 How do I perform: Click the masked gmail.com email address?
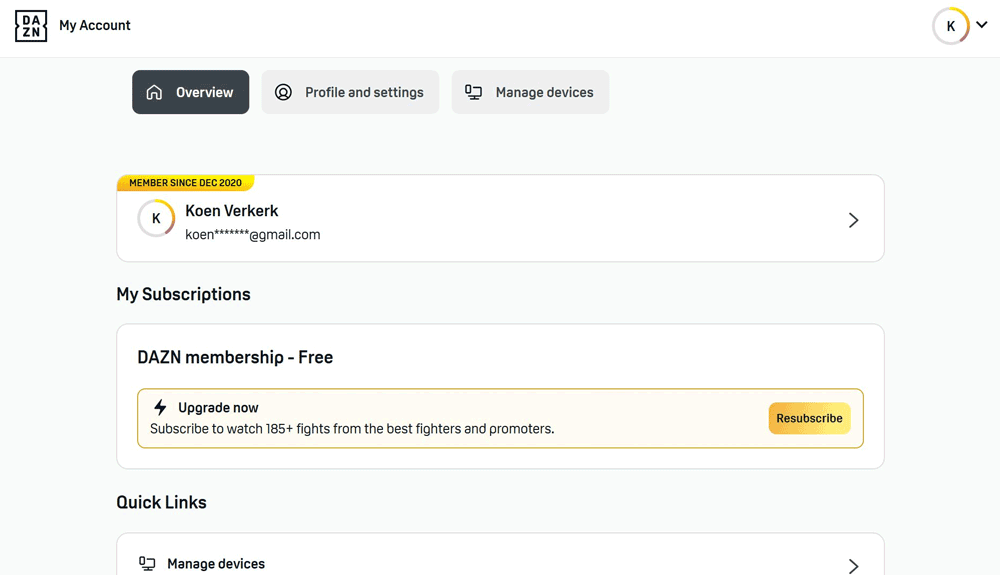click(253, 235)
